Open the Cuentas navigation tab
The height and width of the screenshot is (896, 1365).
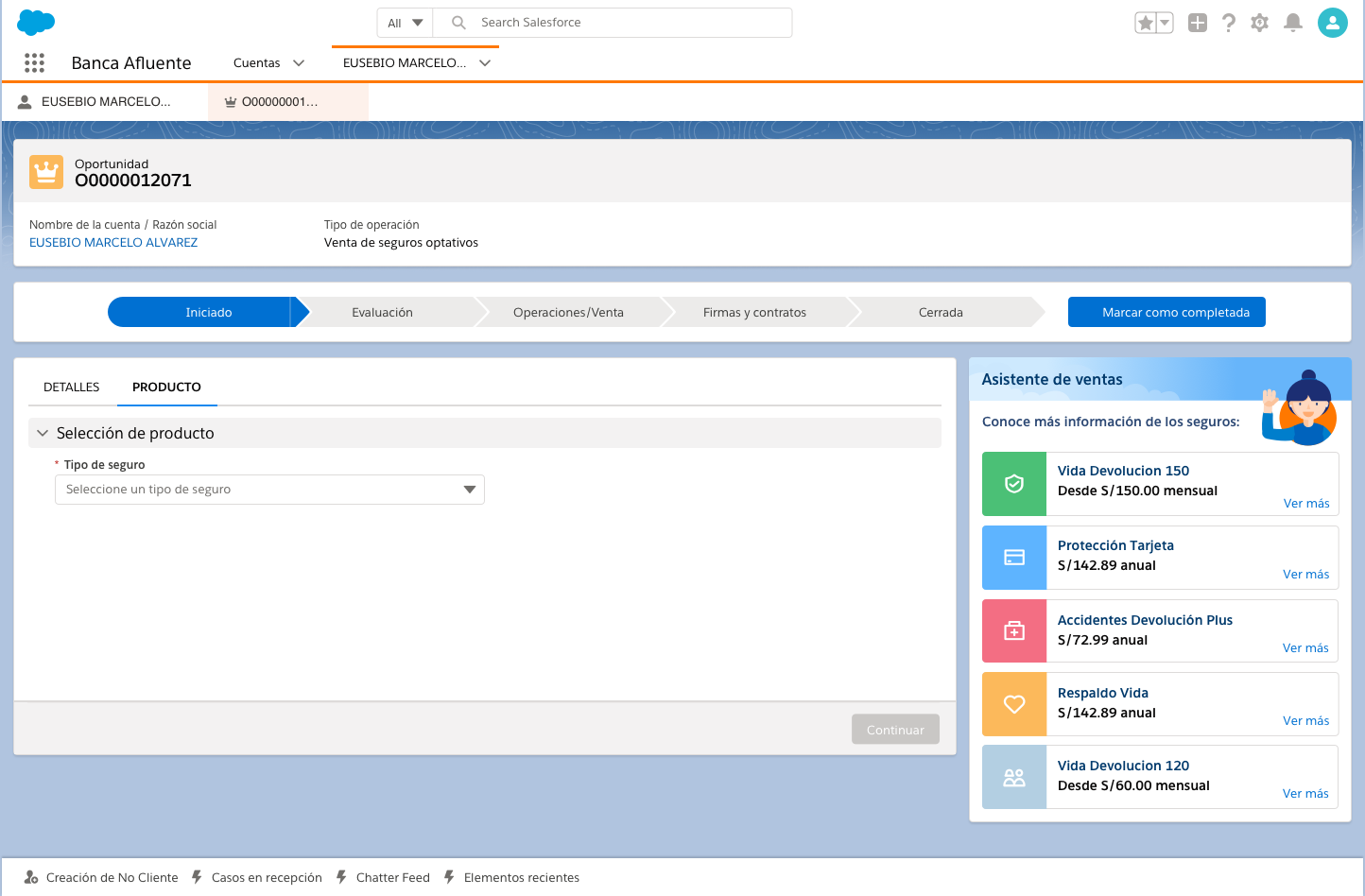(x=257, y=63)
